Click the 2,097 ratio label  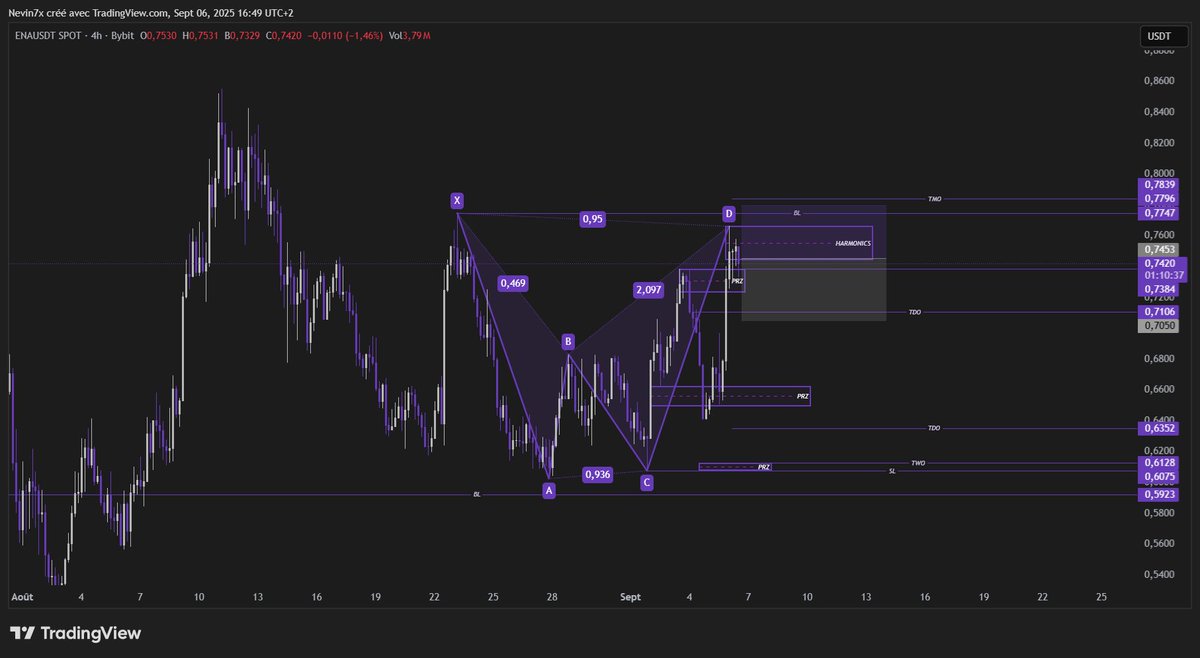click(648, 290)
